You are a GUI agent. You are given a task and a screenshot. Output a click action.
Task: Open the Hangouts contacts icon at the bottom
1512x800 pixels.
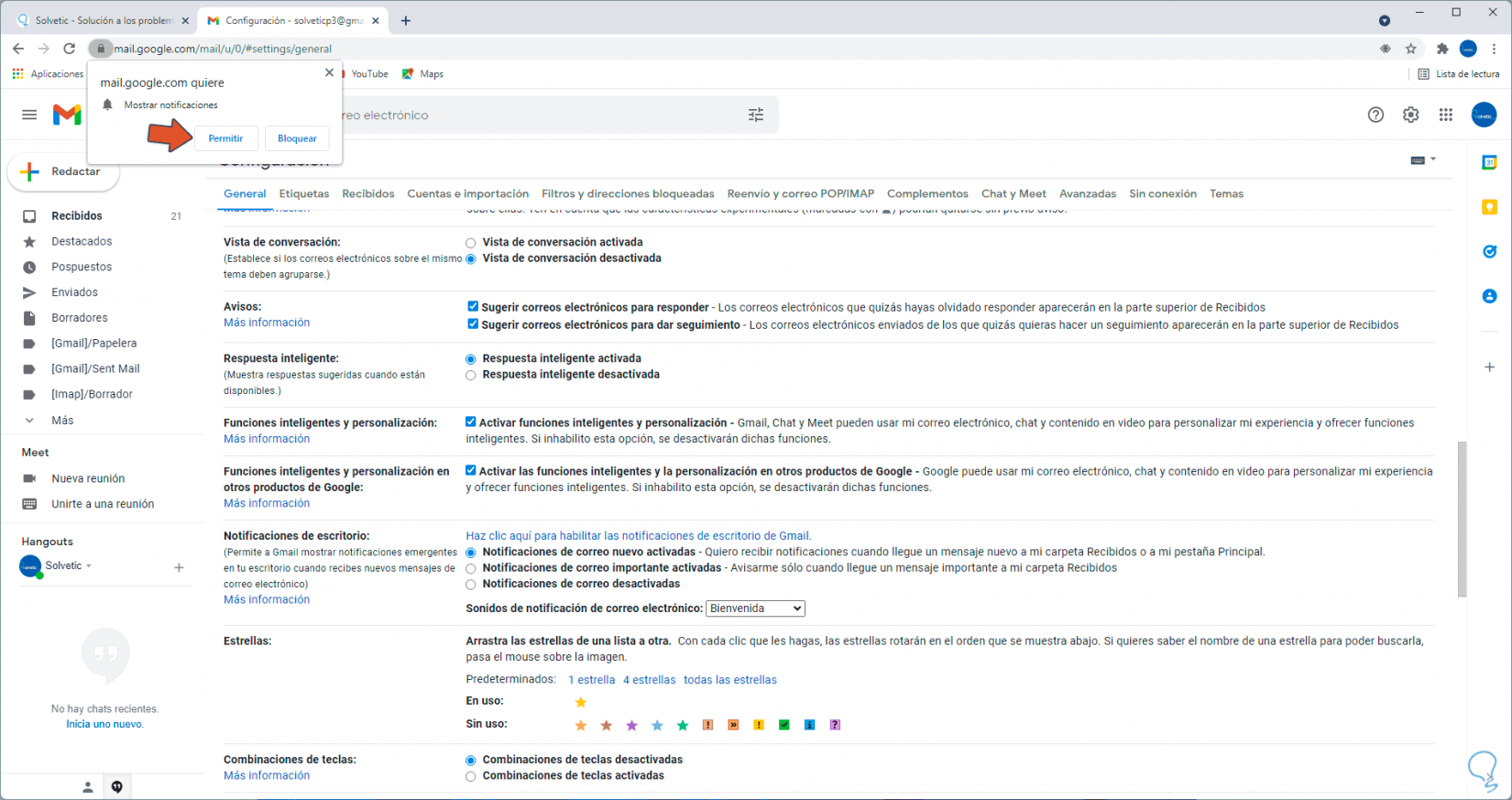click(x=88, y=786)
